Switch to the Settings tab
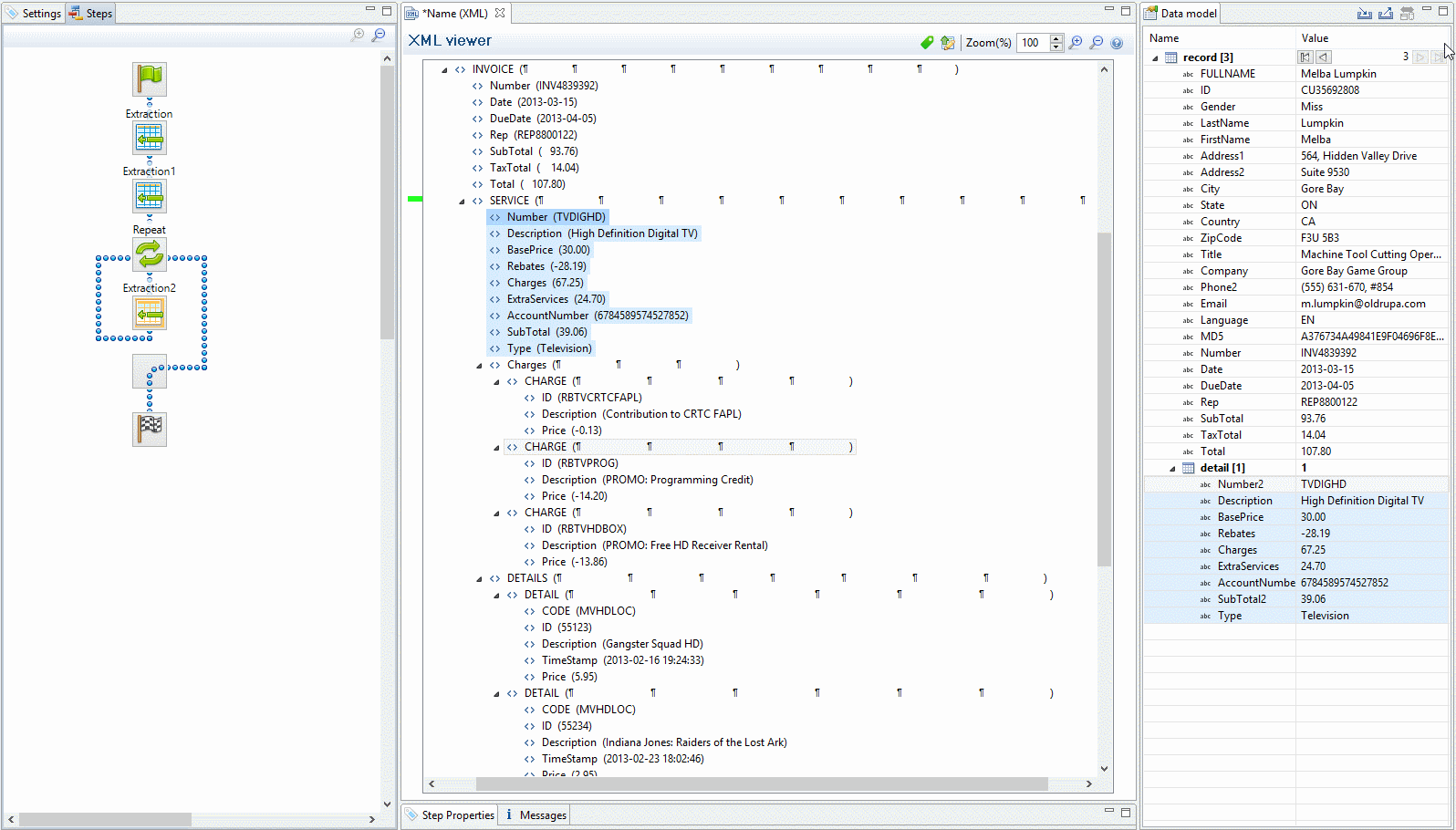The image size is (1456, 830). point(34,14)
